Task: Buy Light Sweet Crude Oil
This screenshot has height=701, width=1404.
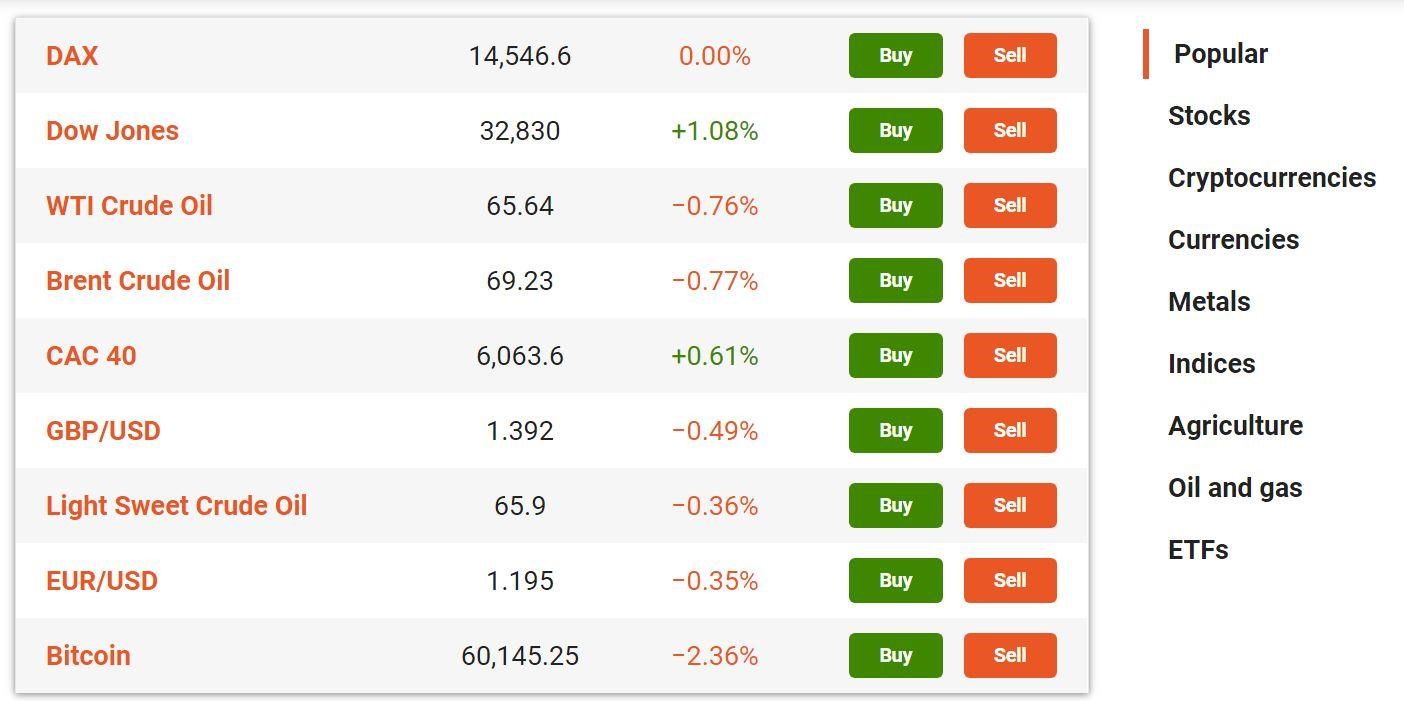Action: pos(895,505)
